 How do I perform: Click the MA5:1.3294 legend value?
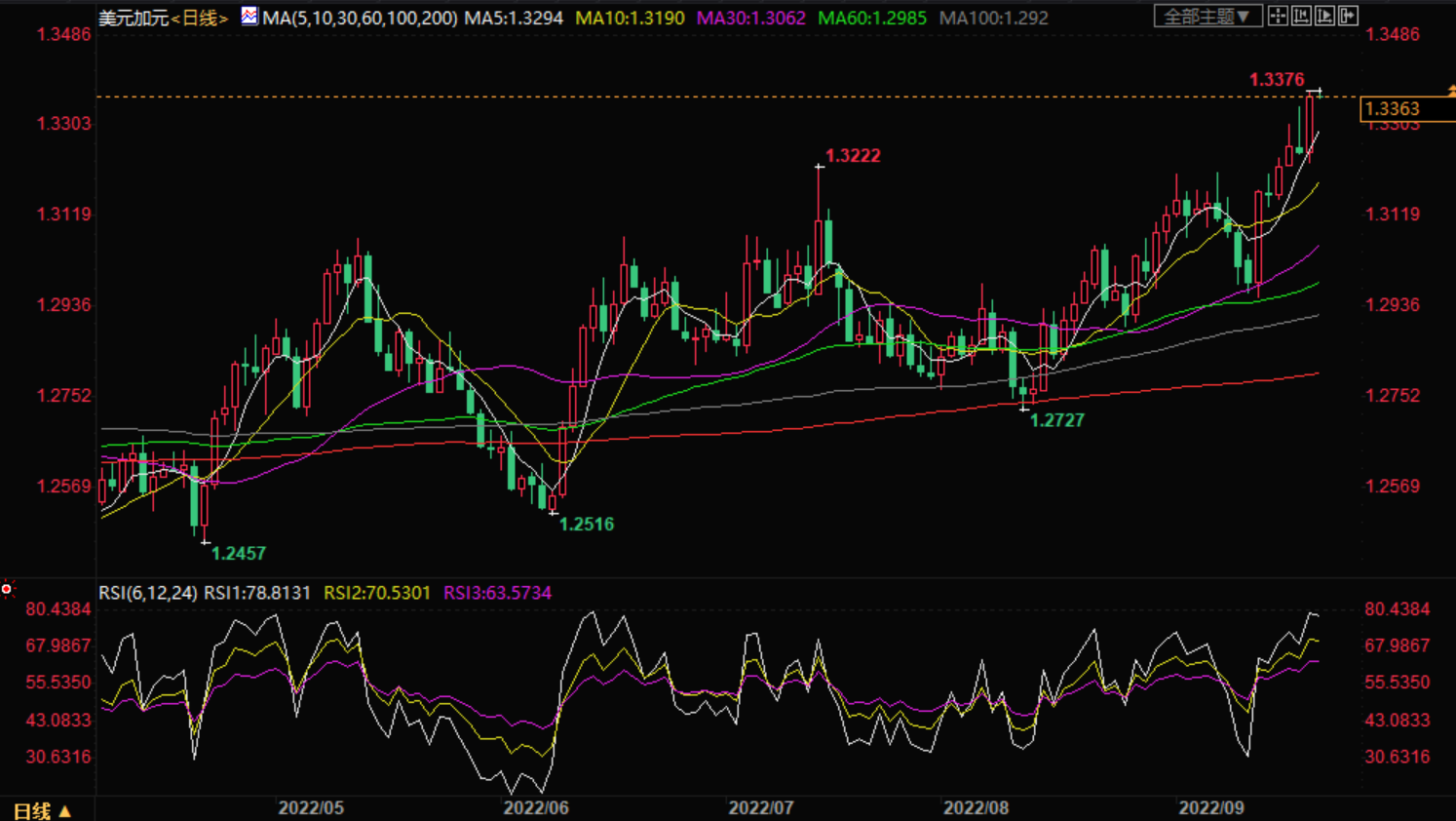click(514, 18)
